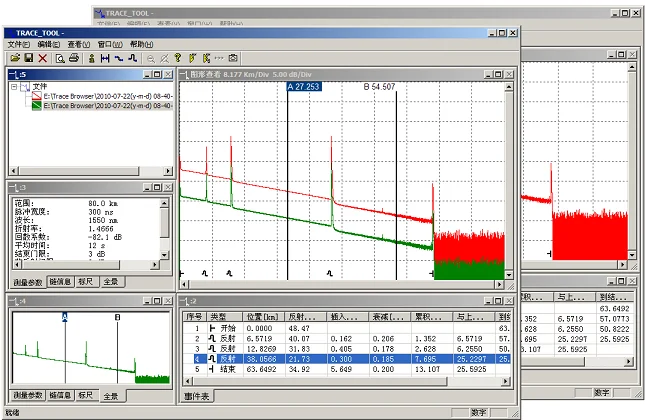Click the camera snapshot toolbar icon

coord(233,58)
